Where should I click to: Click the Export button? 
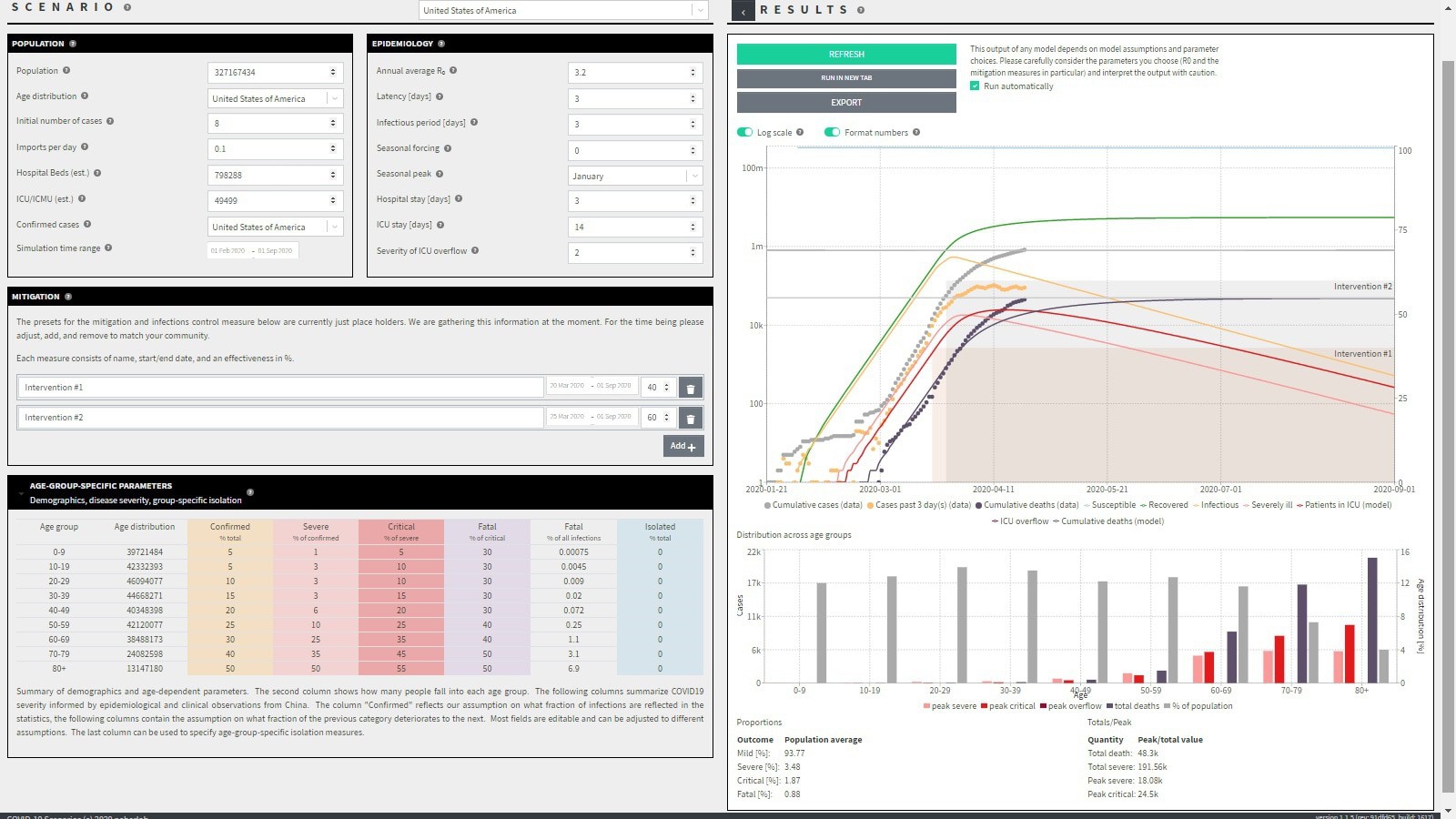pos(846,103)
